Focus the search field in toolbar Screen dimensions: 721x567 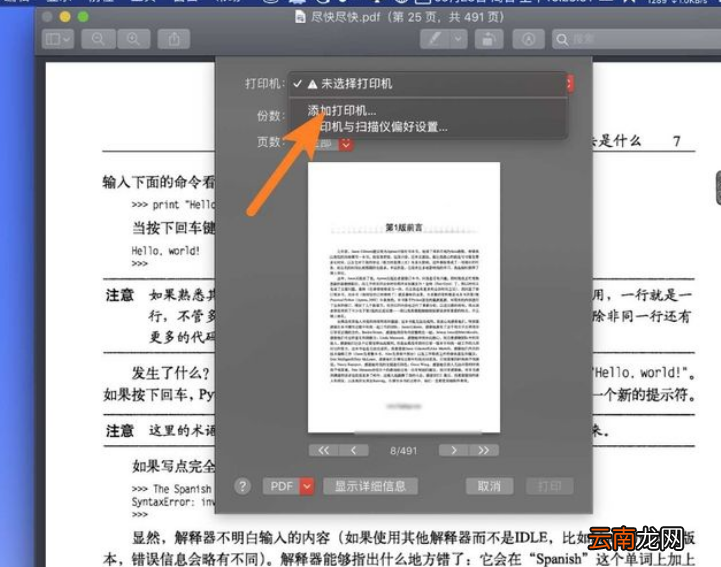pyautogui.click(x=636, y=39)
